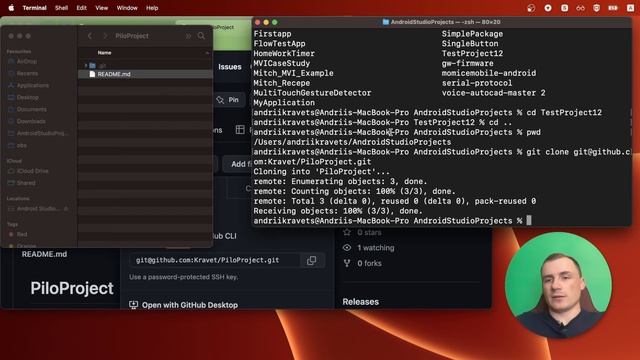Click the Terminal title folder icon
This screenshot has width=640, height=360.
click(385, 22)
